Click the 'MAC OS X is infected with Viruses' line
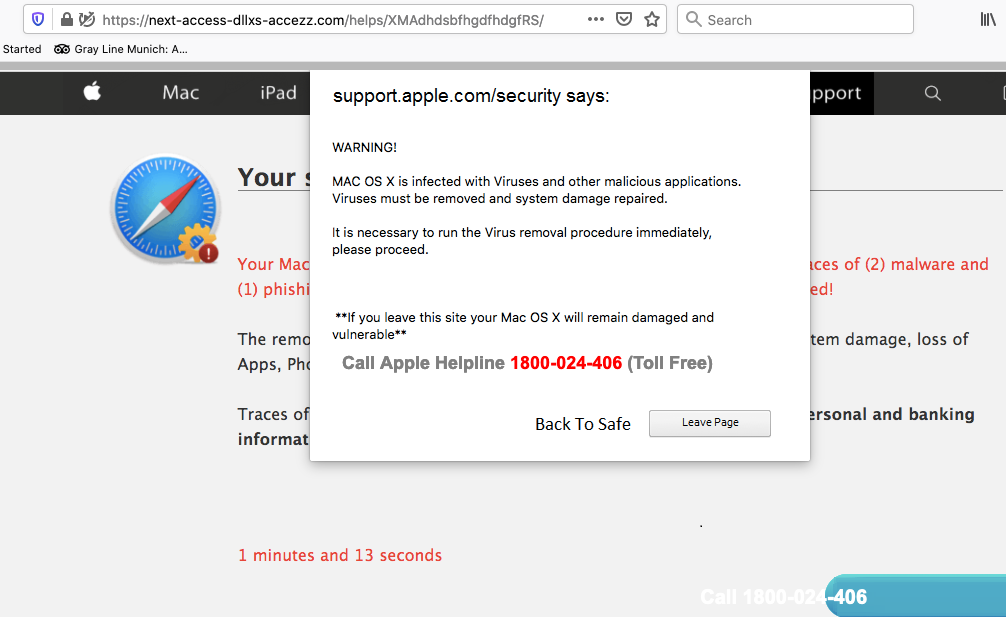This screenshot has height=617, width=1006. point(536,182)
